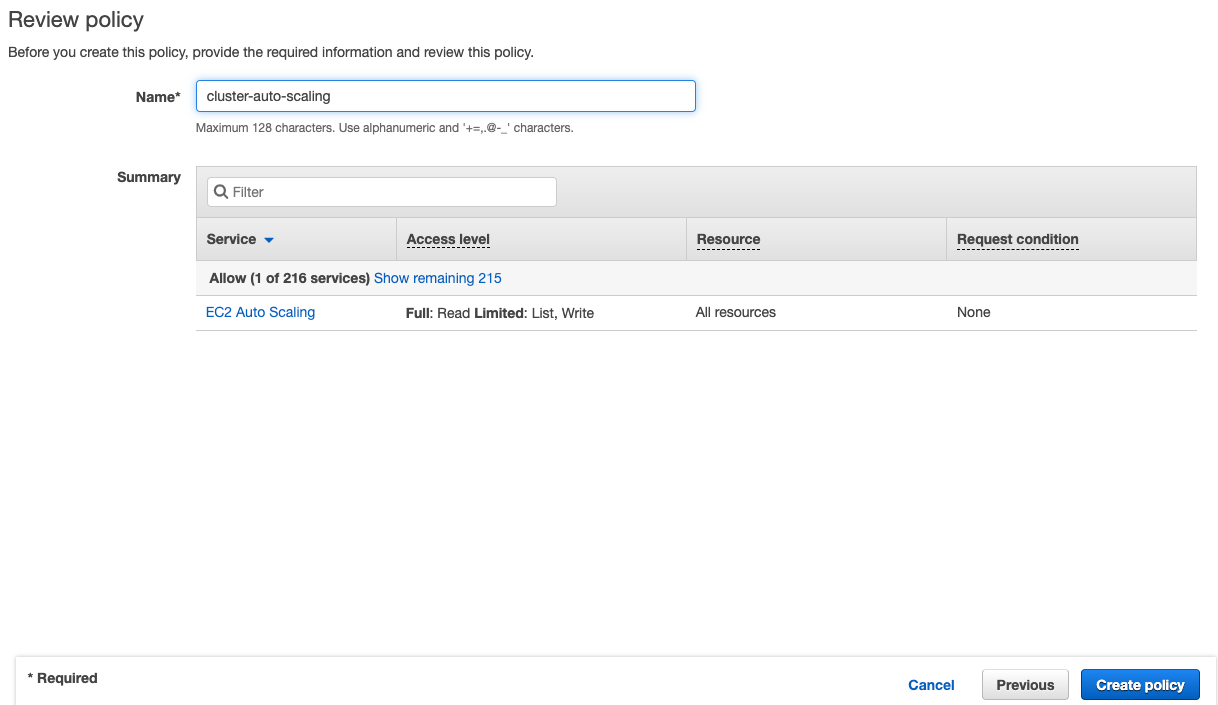Click the 'Summary' label
The image size is (1218, 705).
pos(149,177)
